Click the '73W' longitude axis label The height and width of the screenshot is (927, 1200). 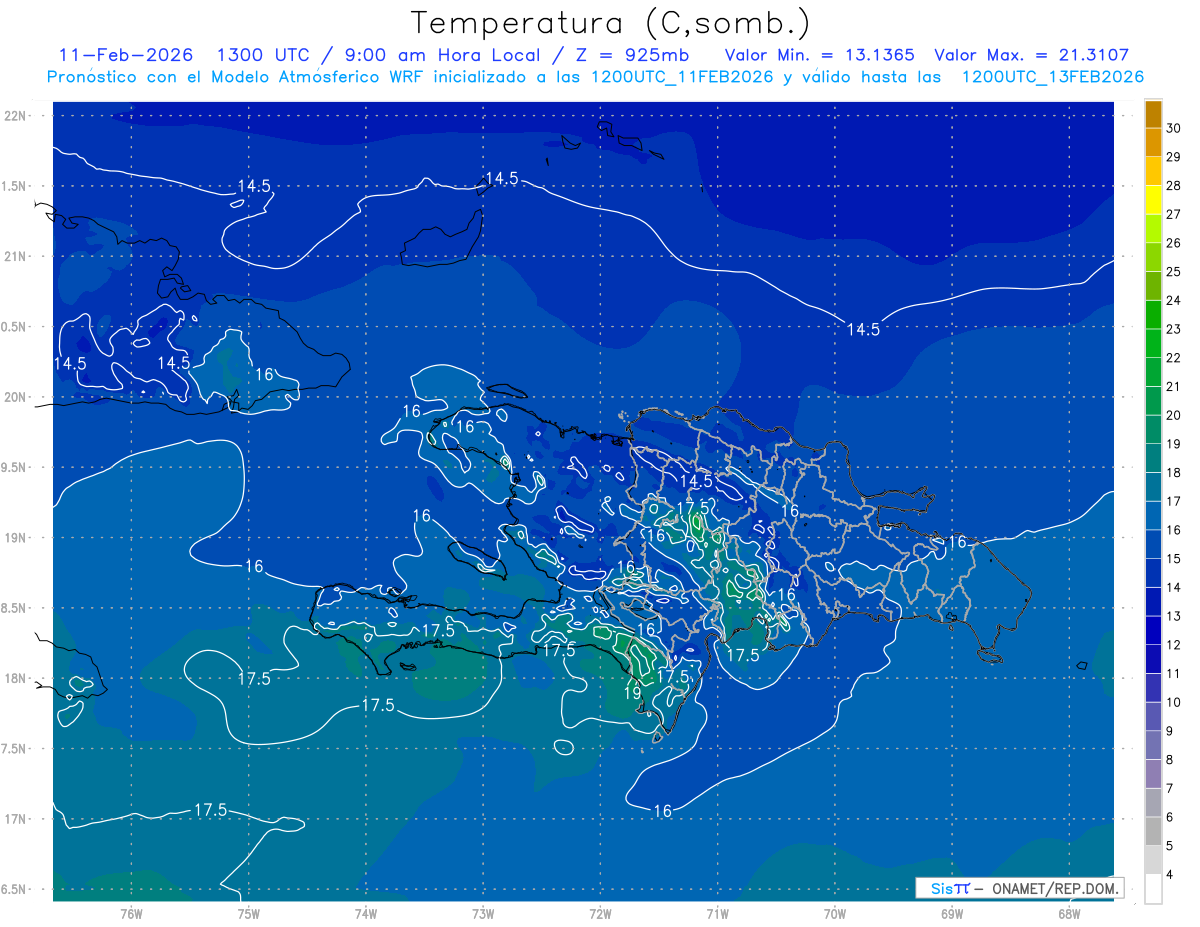pos(483,913)
